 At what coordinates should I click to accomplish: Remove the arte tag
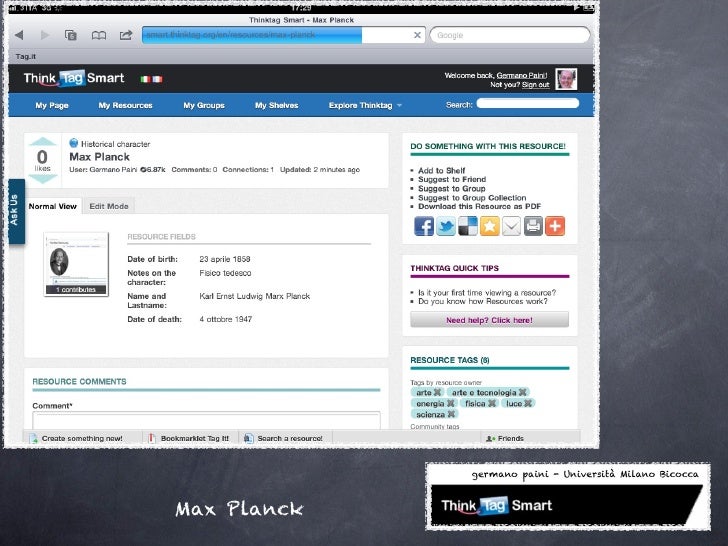437,392
